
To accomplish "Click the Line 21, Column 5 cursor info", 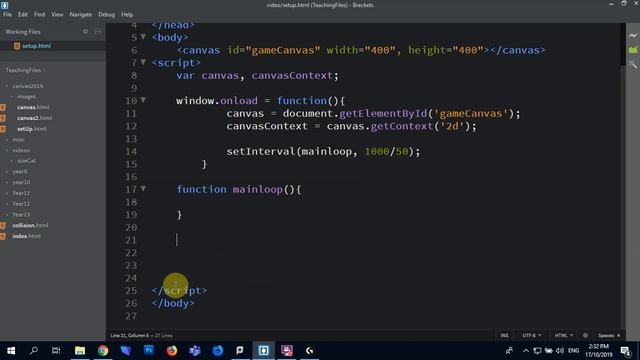I will coord(130,336).
